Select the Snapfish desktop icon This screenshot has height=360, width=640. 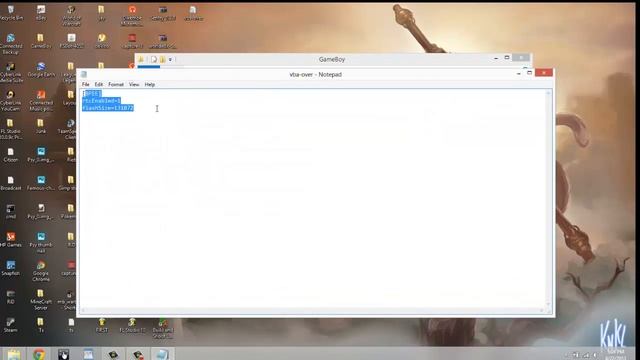click(x=11, y=268)
